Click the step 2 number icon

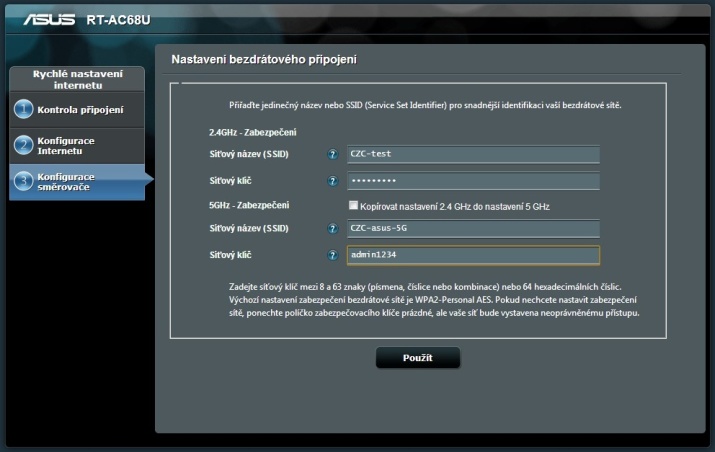pyautogui.click(x=23, y=146)
